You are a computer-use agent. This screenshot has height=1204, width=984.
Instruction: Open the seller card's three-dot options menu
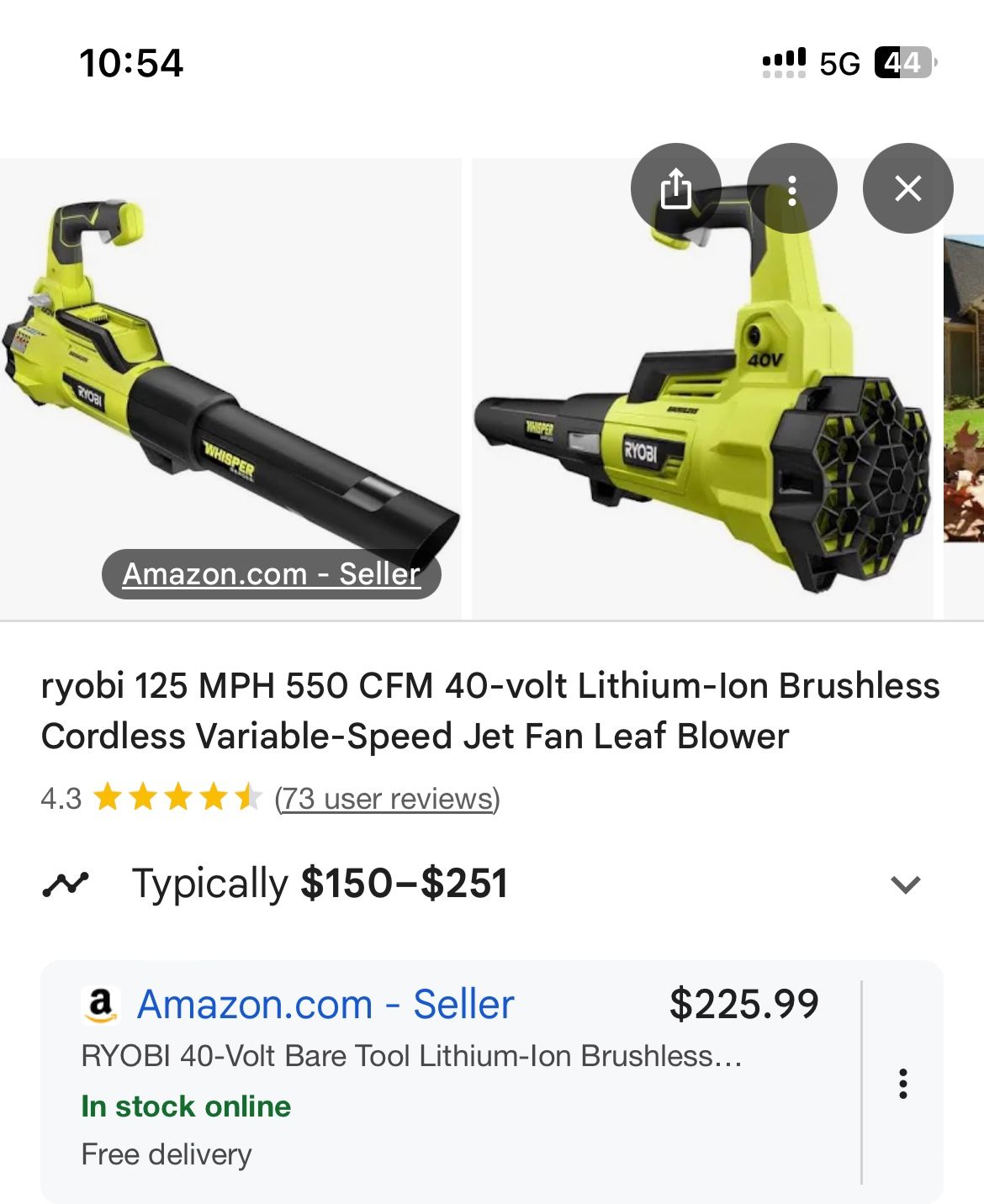coord(903,1084)
